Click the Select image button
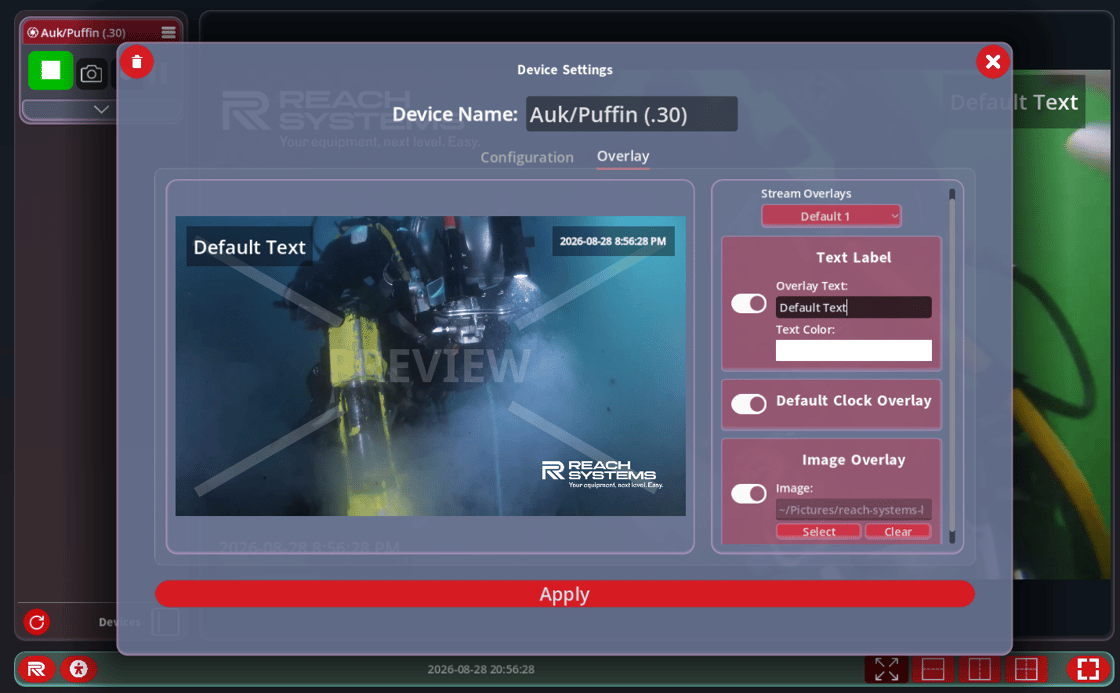The height and width of the screenshot is (693, 1120). tap(819, 532)
